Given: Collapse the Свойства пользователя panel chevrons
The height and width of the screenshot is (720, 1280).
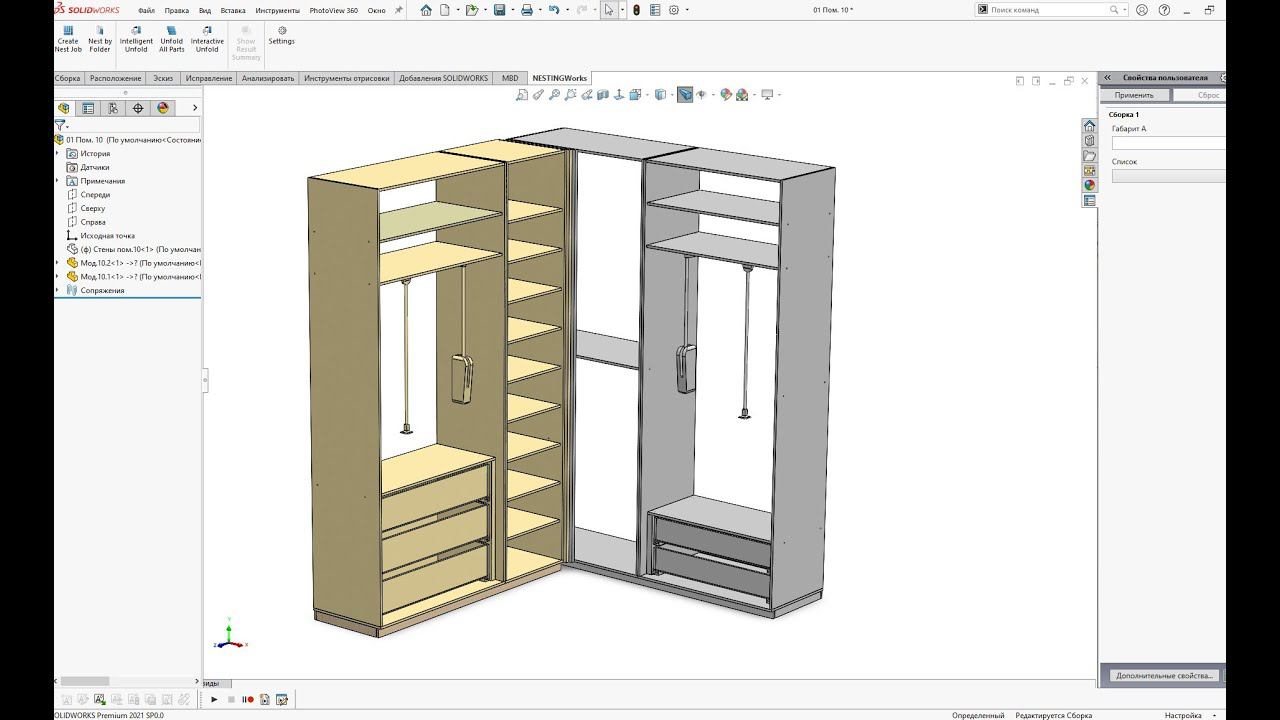Looking at the screenshot, I should click(x=1108, y=78).
